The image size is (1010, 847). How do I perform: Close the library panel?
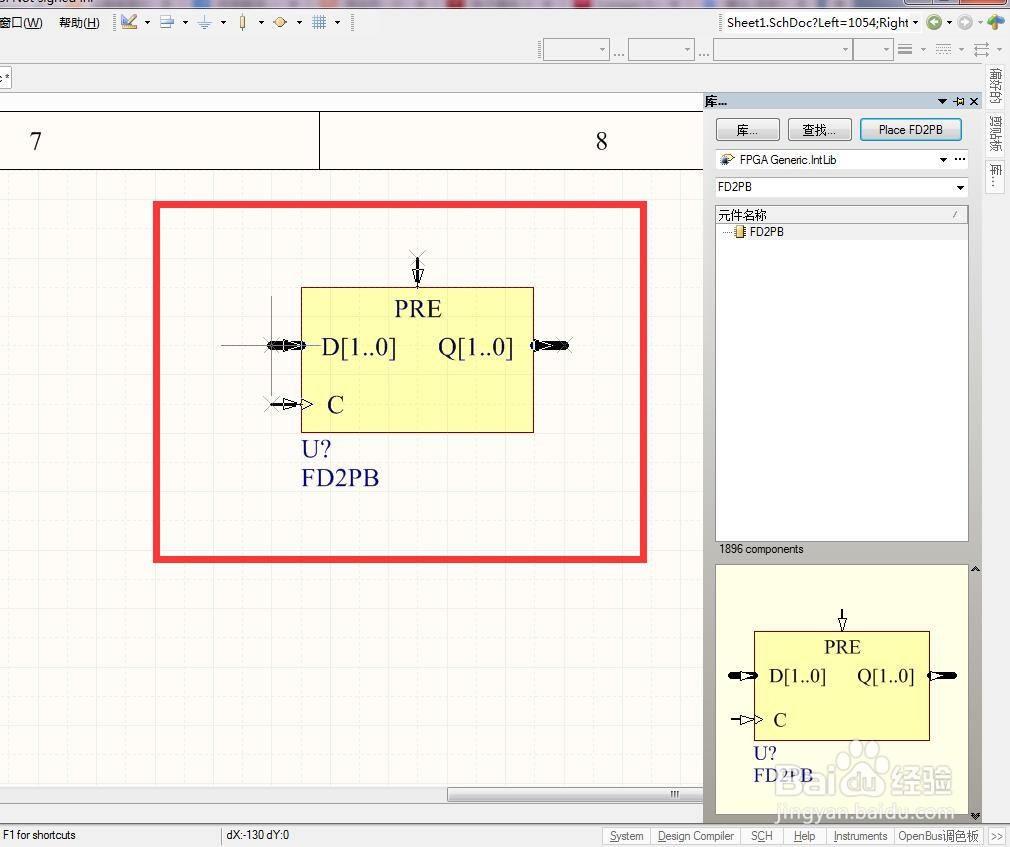point(974,101)
